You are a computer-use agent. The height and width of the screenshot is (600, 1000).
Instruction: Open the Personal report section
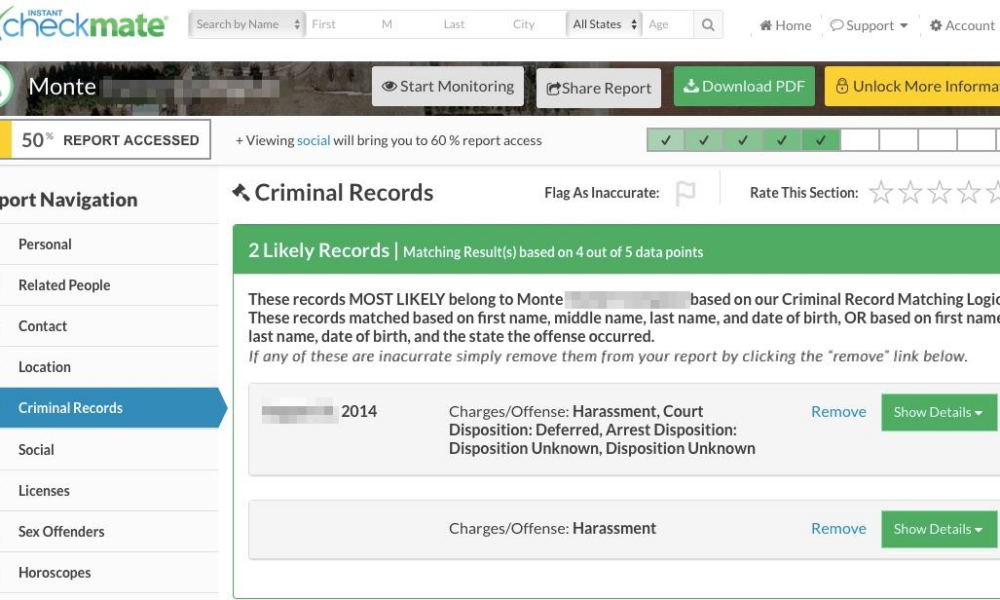tap(109, 244)
